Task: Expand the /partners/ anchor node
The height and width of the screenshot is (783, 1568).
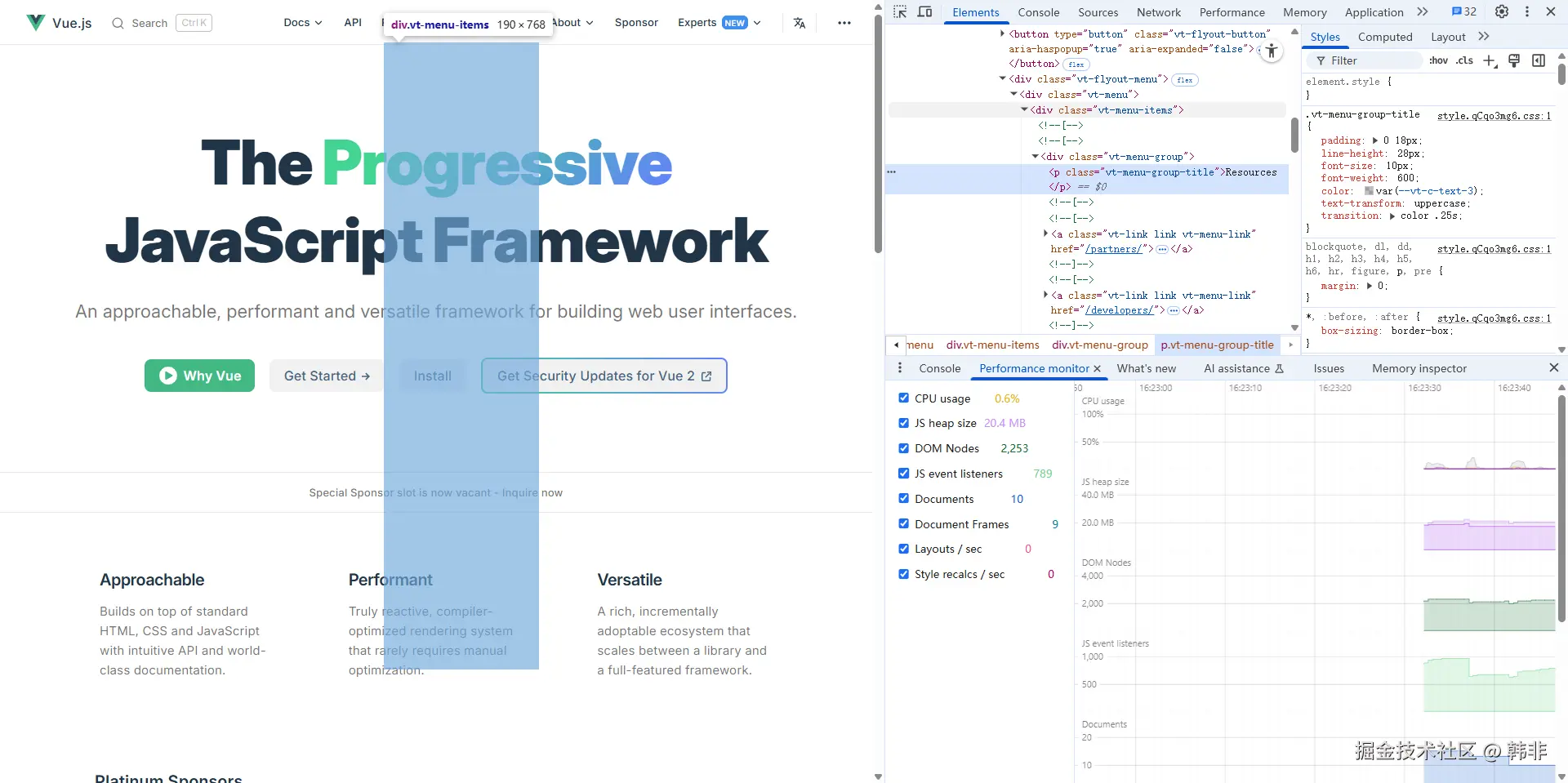Action: [x=1045, y=234]
